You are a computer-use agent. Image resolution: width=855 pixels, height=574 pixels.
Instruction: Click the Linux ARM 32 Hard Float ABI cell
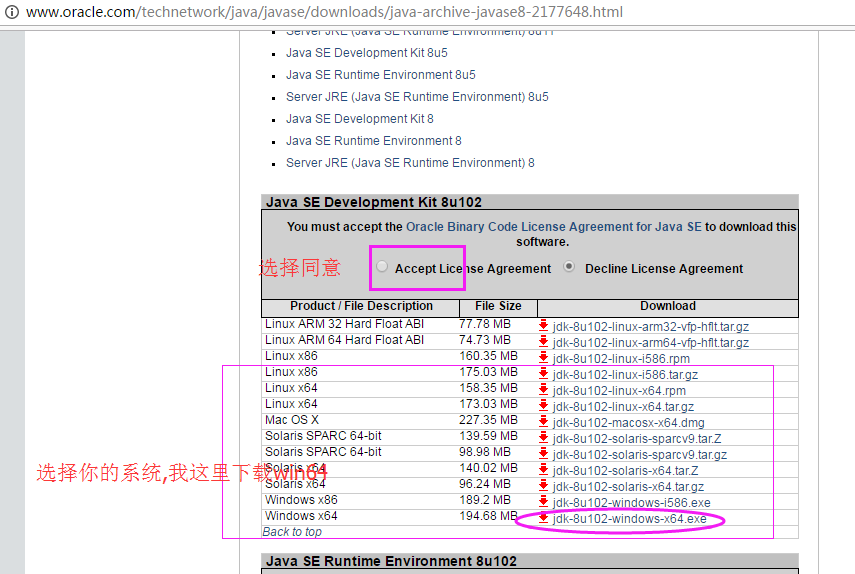click(344, 324)
